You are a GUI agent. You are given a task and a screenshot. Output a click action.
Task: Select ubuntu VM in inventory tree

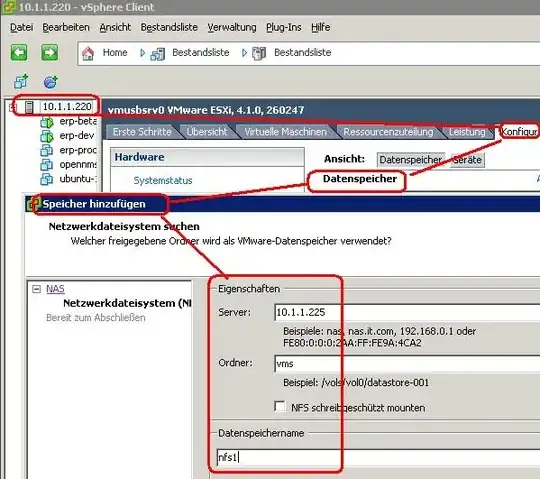tap(78, 179)
